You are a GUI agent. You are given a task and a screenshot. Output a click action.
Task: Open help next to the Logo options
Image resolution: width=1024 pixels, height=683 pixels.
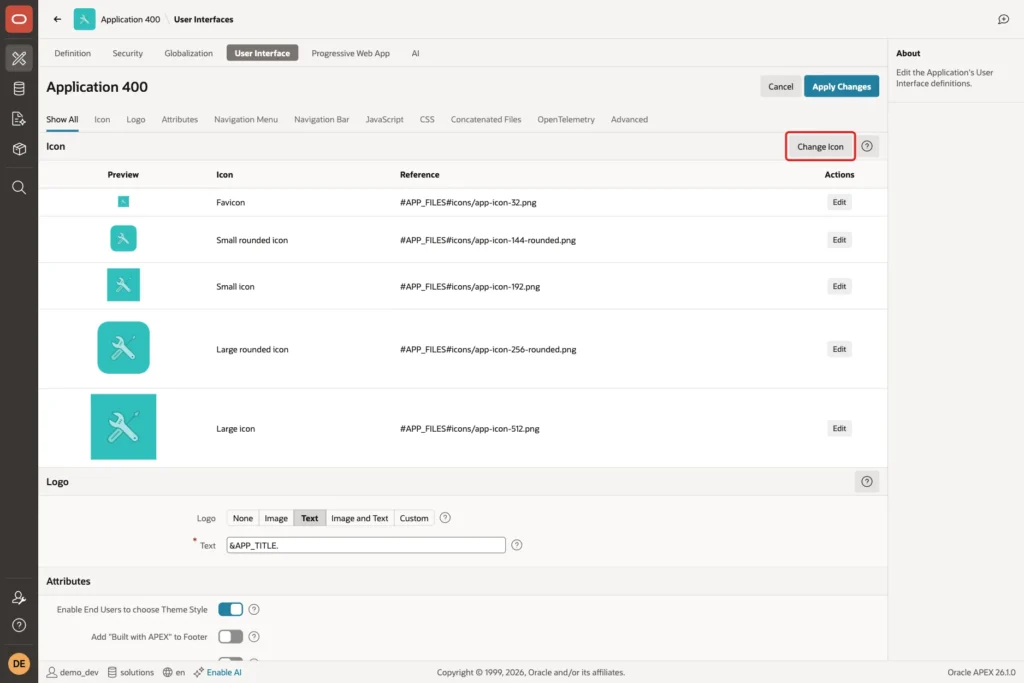coord(445,518)
